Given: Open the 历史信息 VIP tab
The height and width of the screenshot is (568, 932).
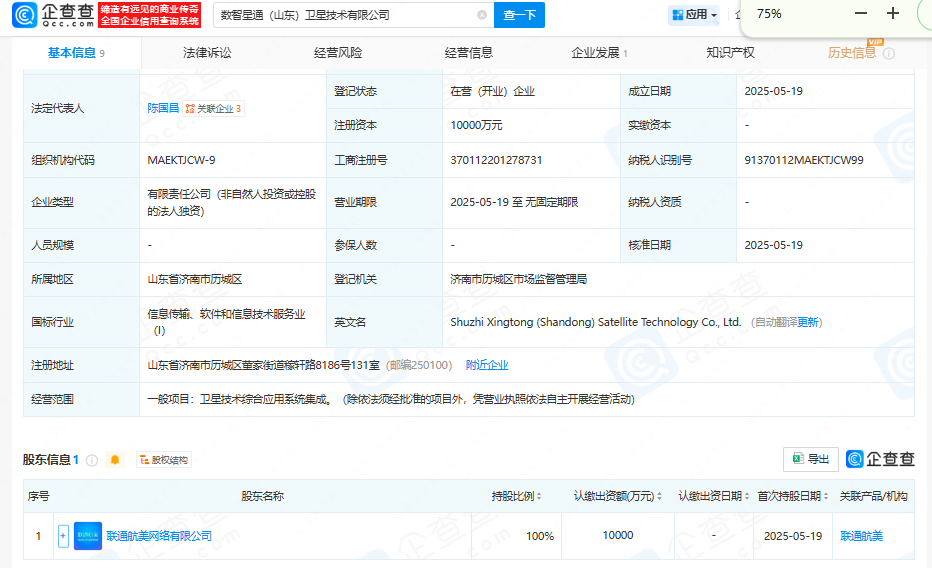Looking at the screenshot, I should [852, 53].
